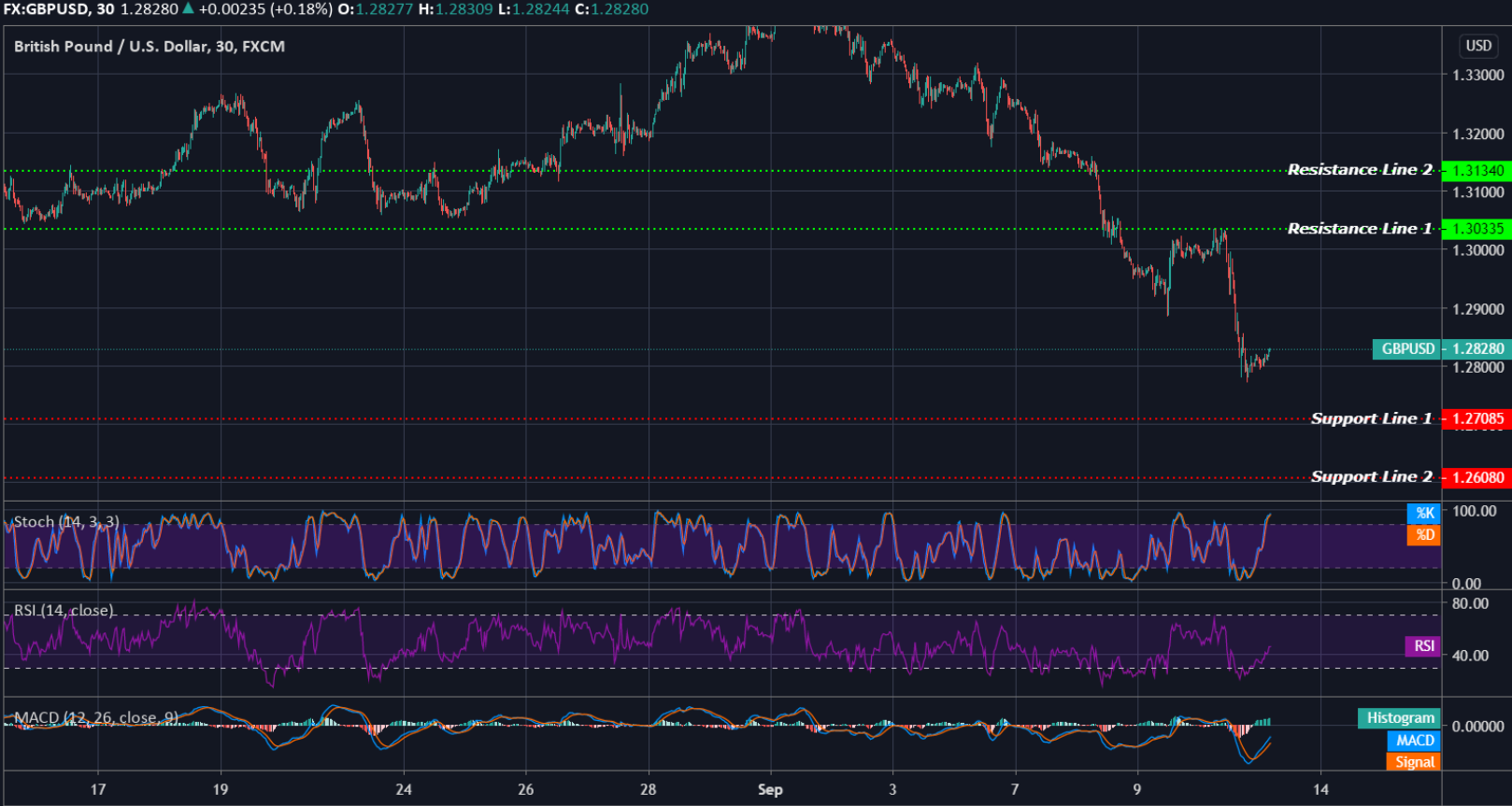This screenshot has width=1512, height=806.
Task: Click the 1.33000 price axis value
Action: [1478, 76]
